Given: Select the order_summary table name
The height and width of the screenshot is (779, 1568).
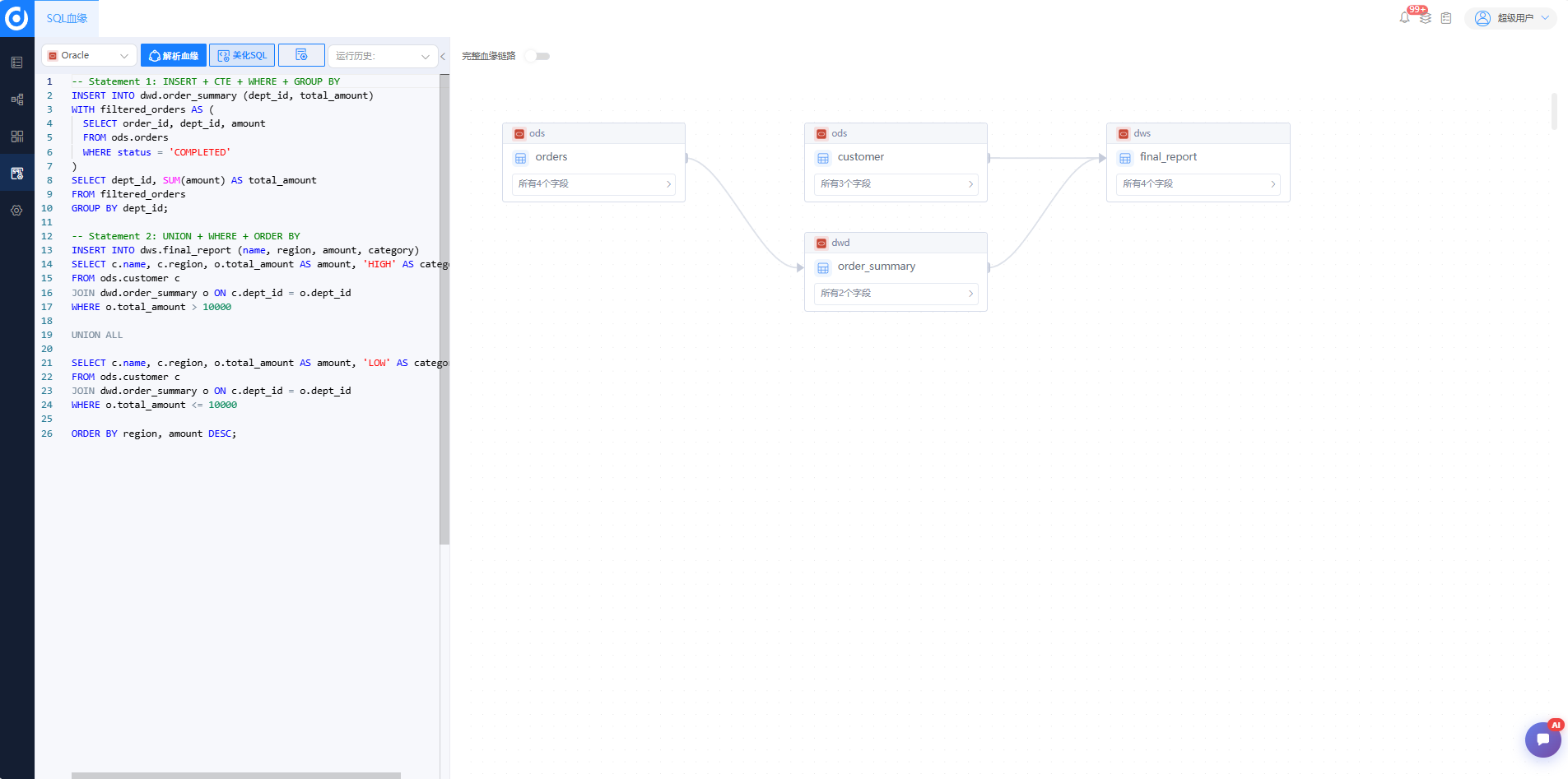Looking at the screenshot, I should [x=876, y=267].
